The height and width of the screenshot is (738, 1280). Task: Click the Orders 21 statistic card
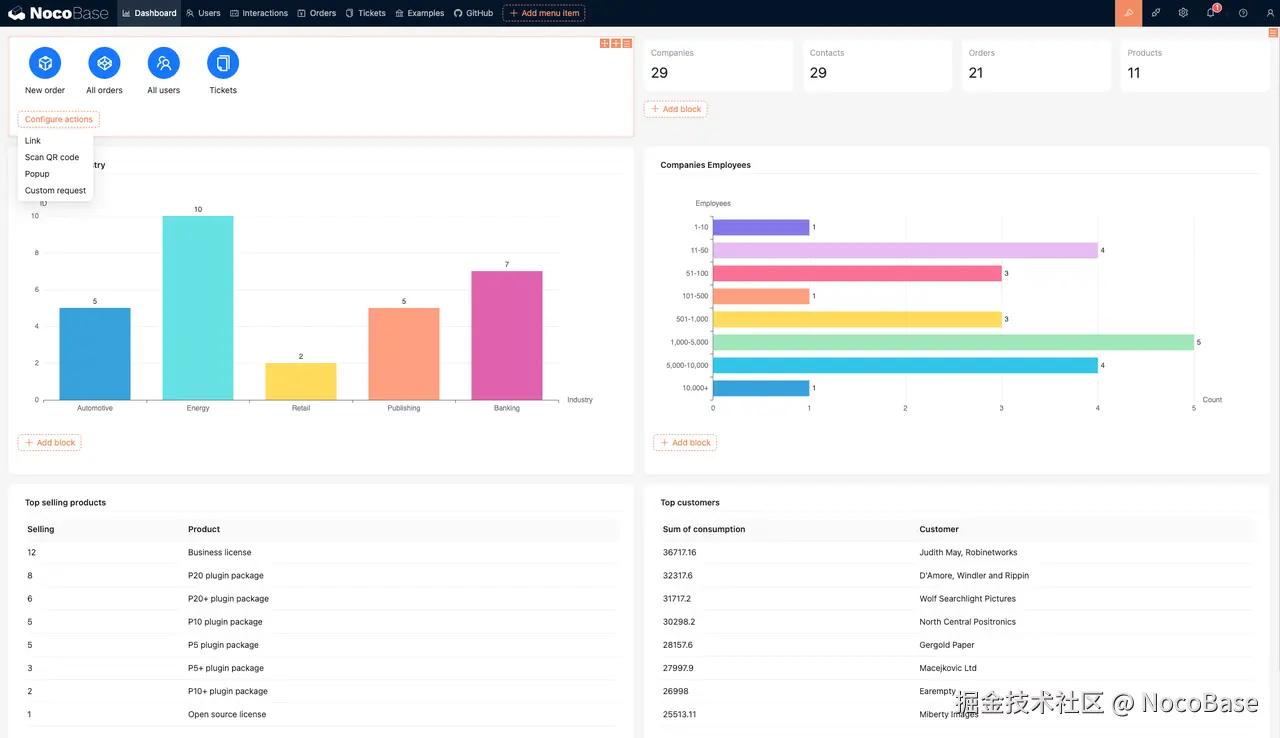pos(1036,65)
